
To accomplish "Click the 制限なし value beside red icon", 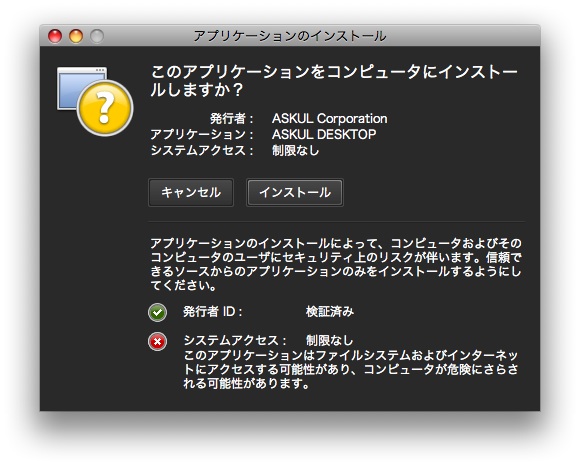I will [x=329, y=340].
